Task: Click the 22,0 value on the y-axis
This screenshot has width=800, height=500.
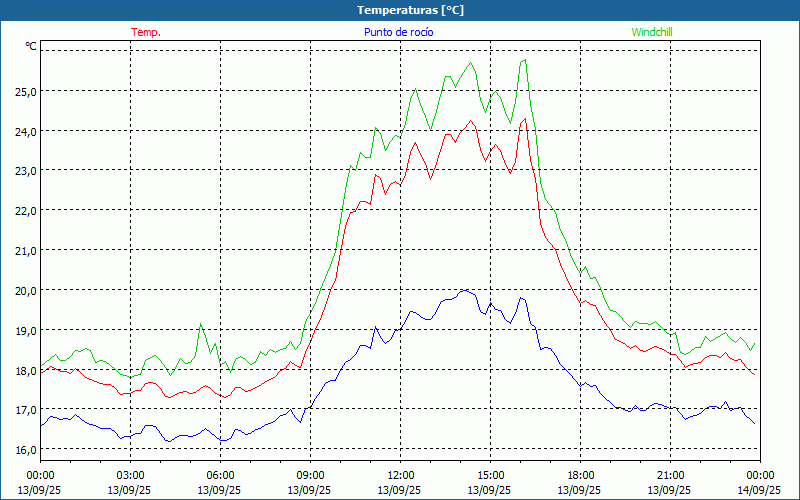Action: (25, 211)
